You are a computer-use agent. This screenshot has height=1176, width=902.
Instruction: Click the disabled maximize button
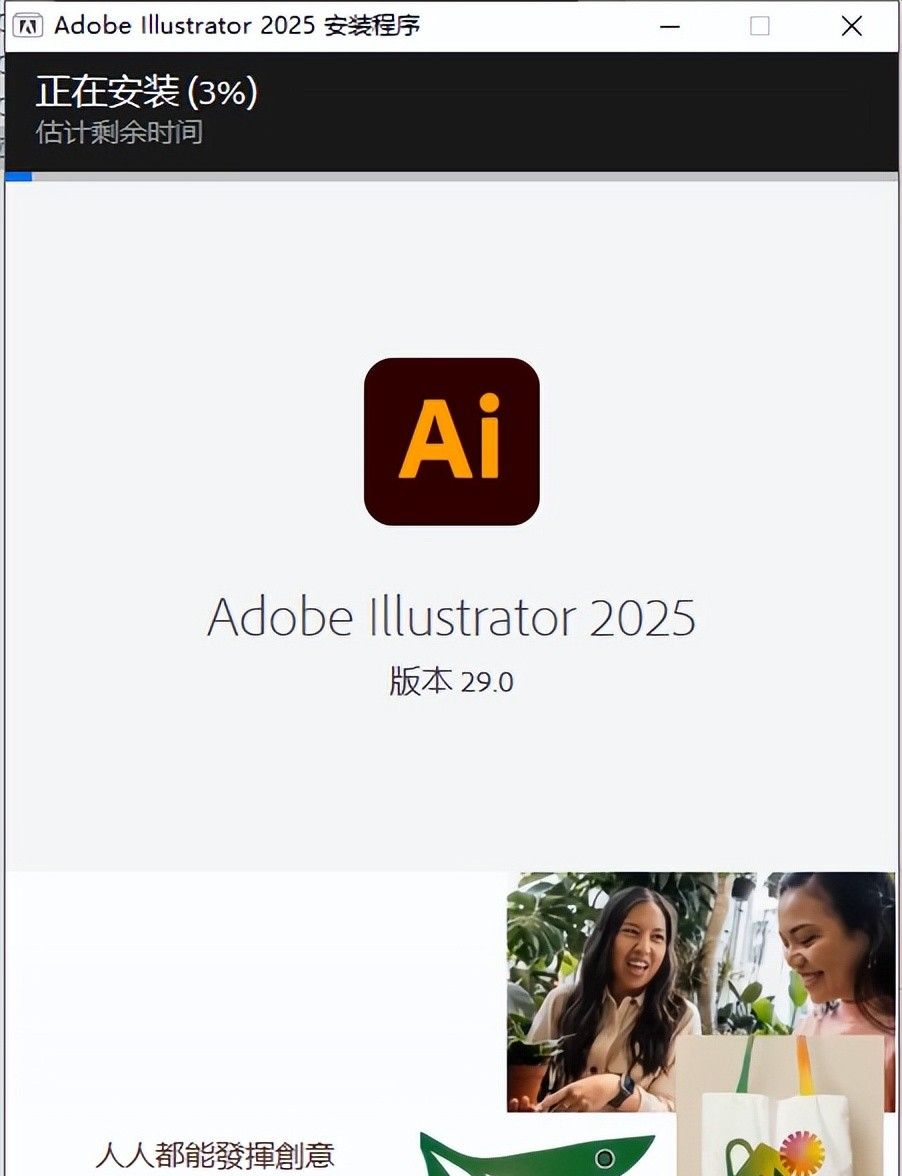tap(760, 26)
